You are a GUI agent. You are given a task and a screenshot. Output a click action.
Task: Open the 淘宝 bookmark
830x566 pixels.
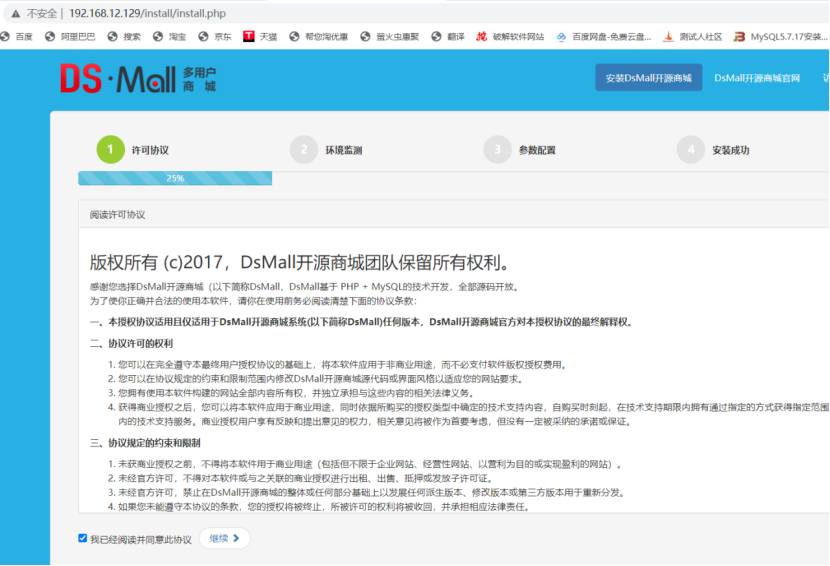click(169, 37)
